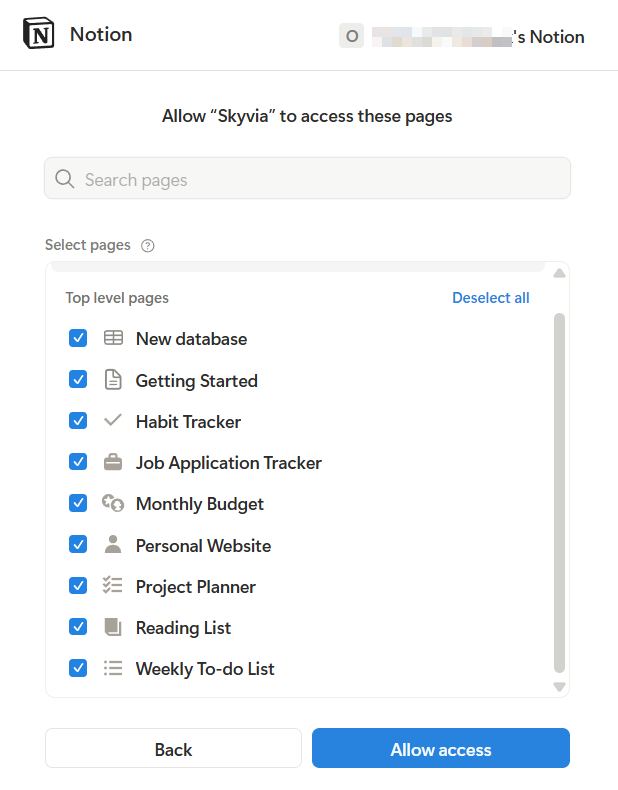Toggle the Monthly Budget checkbox
Screen dimensions: 618x790
[x=78, y=504]
